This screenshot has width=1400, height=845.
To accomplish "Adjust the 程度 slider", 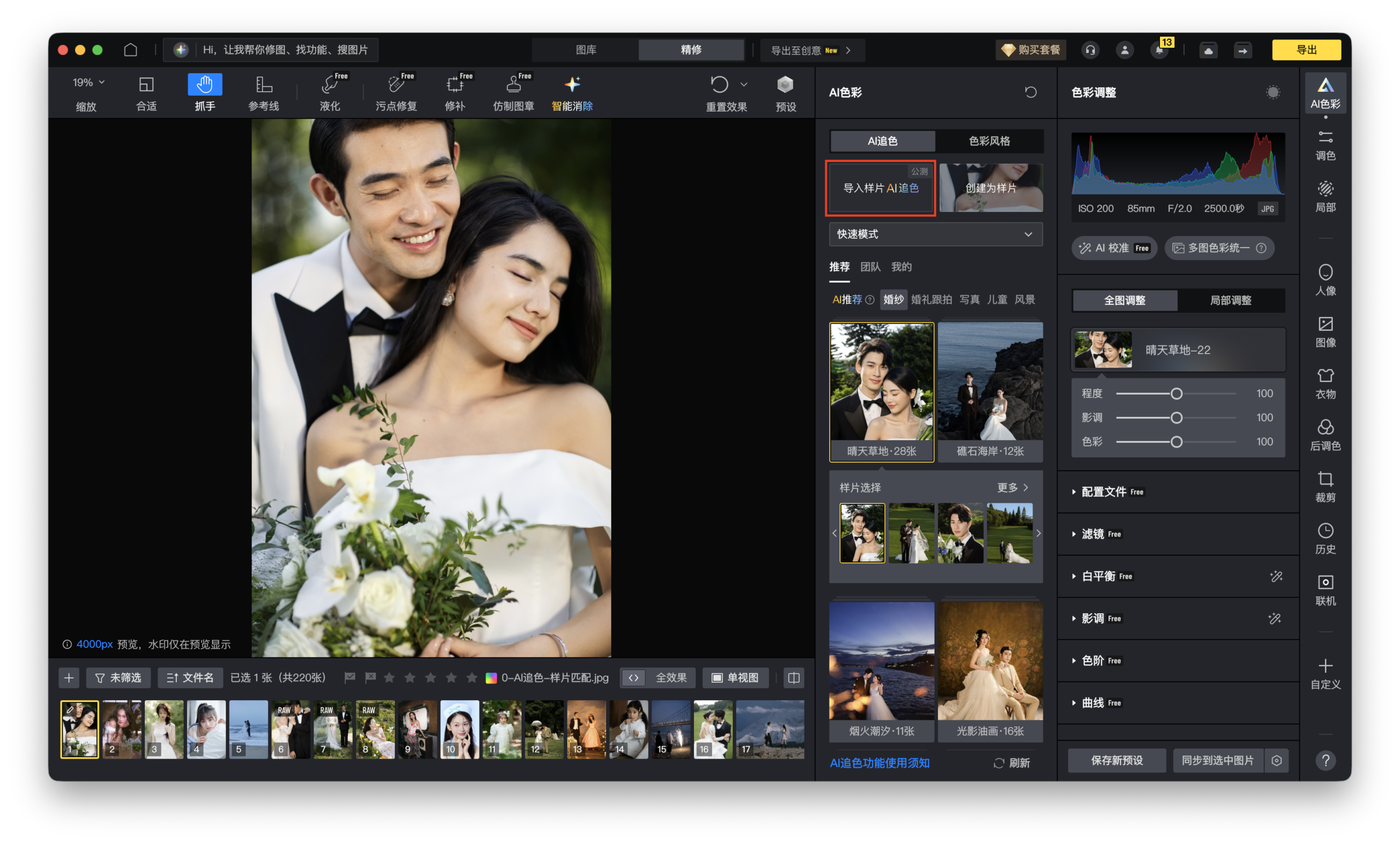I will pos(1177,393).
